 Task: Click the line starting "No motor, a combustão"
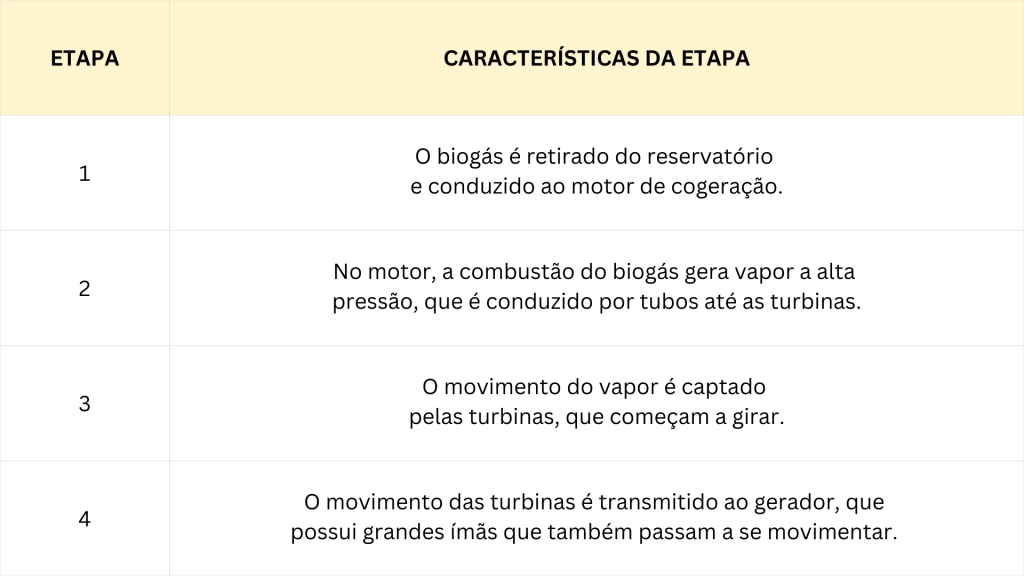pos(595,273)
